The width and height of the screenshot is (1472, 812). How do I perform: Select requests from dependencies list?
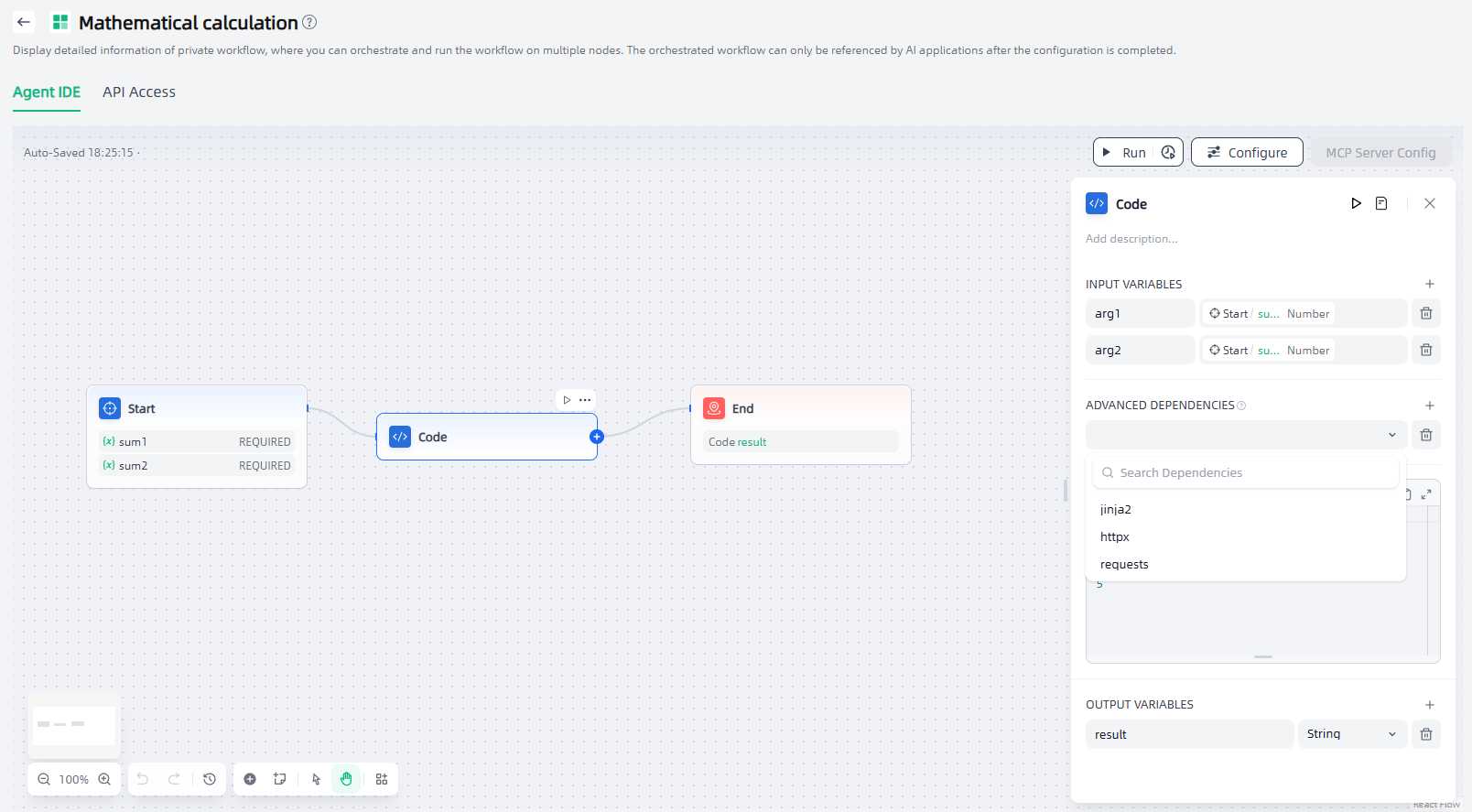tap(1124, 565)
